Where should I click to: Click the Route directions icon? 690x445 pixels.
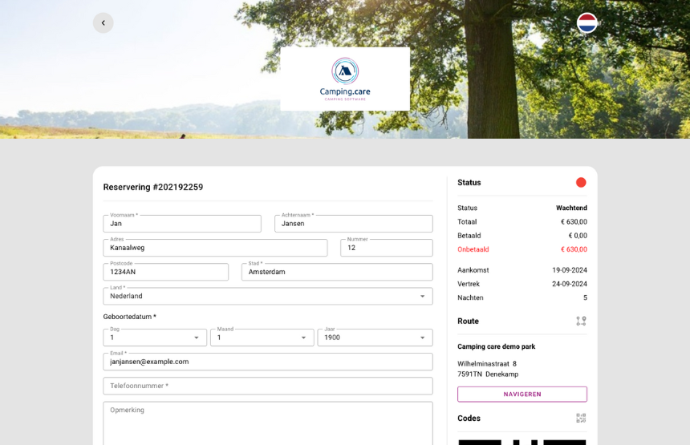point(581,321)
